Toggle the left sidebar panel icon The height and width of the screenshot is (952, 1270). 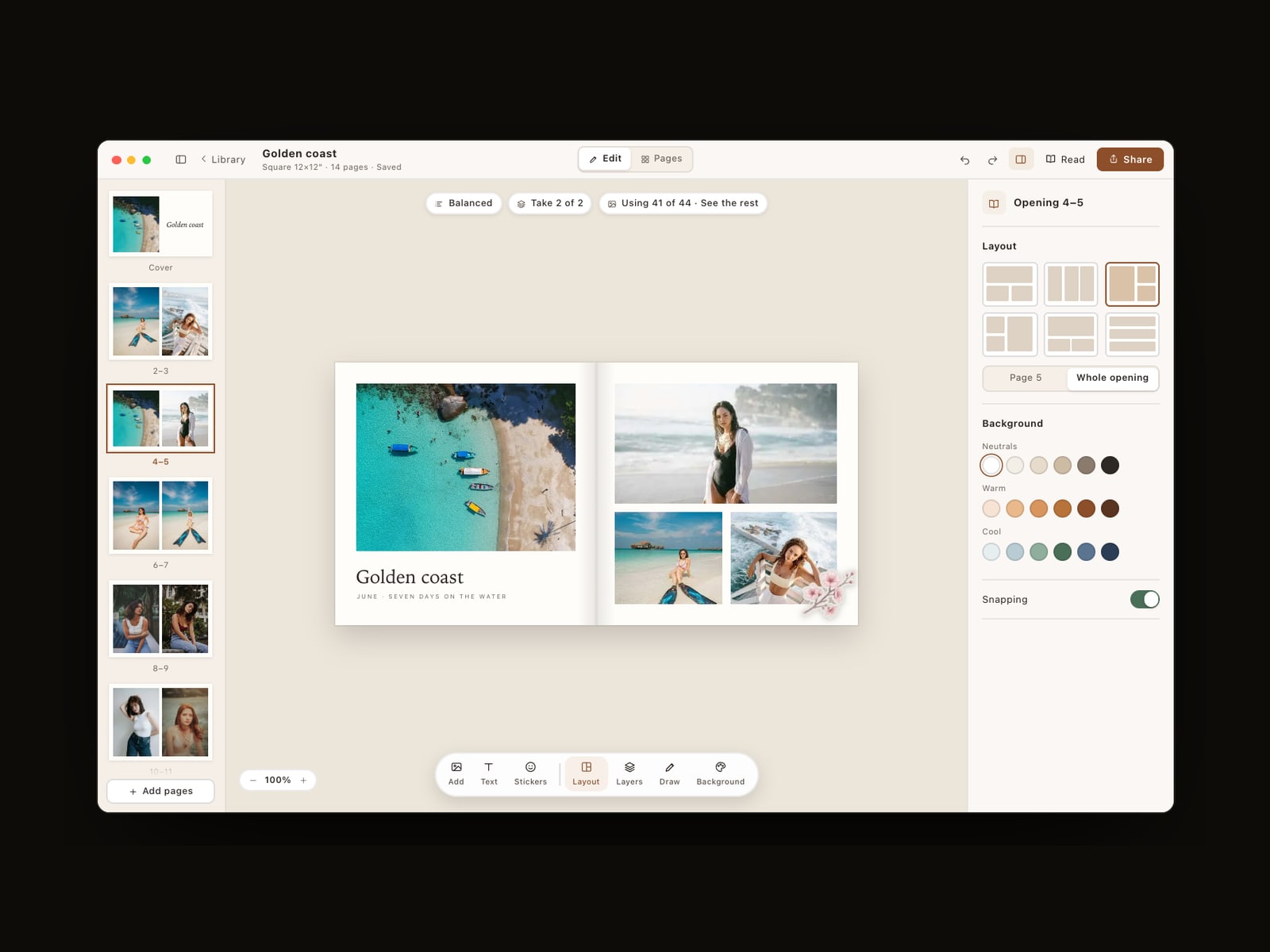click(181, 159)
